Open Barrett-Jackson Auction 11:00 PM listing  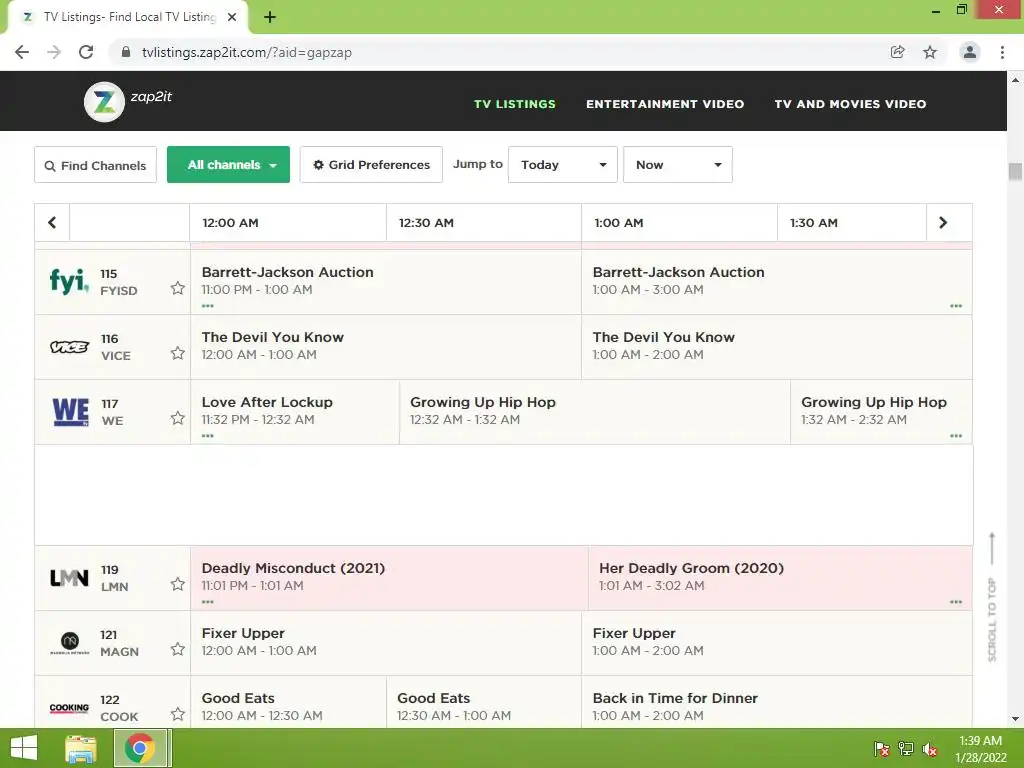tap(386, 281)
